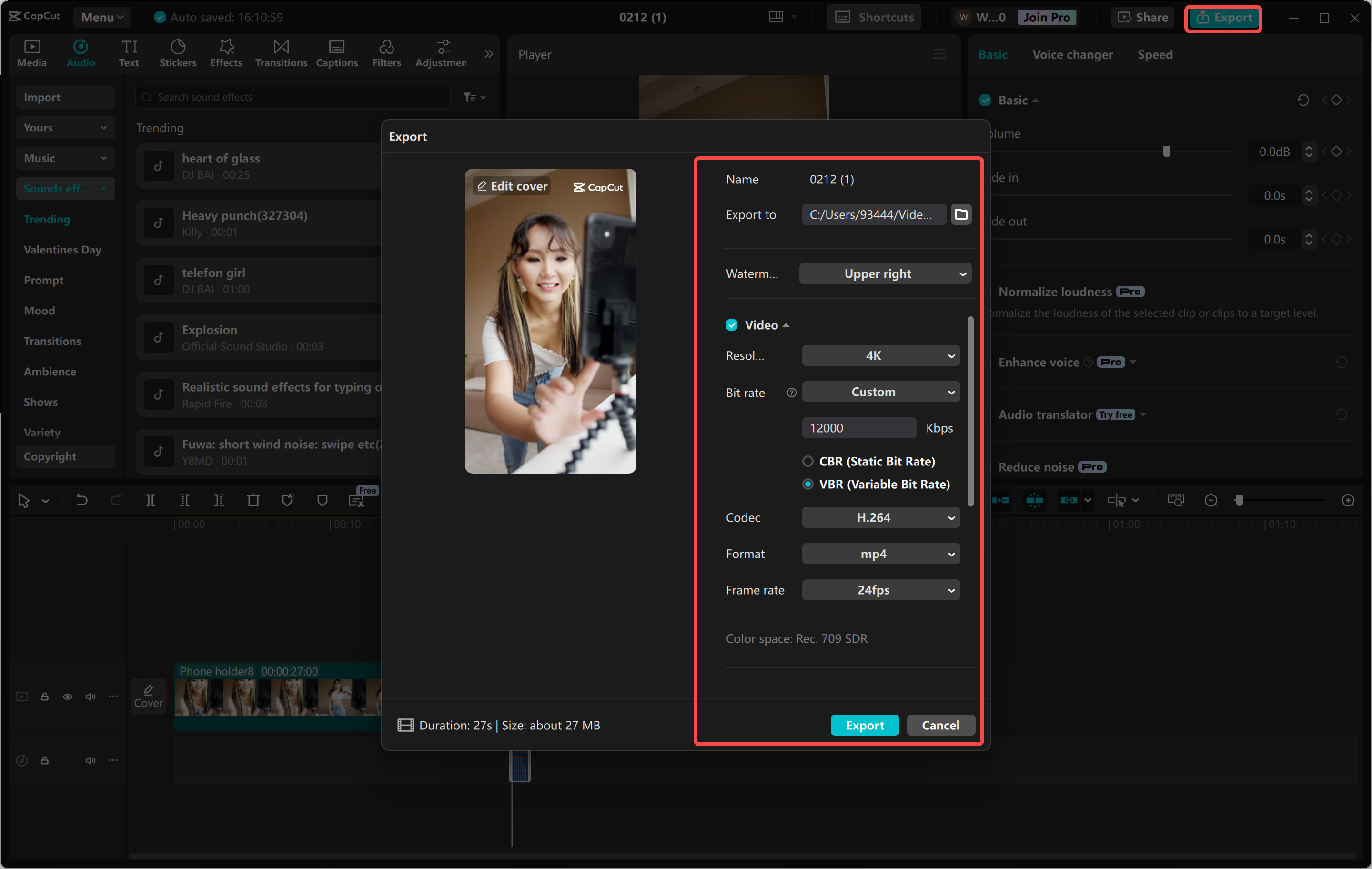The image size is (1372, 869).
Task: Open the Effects panel
Action: pyautogui.click(x=226, y=53)
